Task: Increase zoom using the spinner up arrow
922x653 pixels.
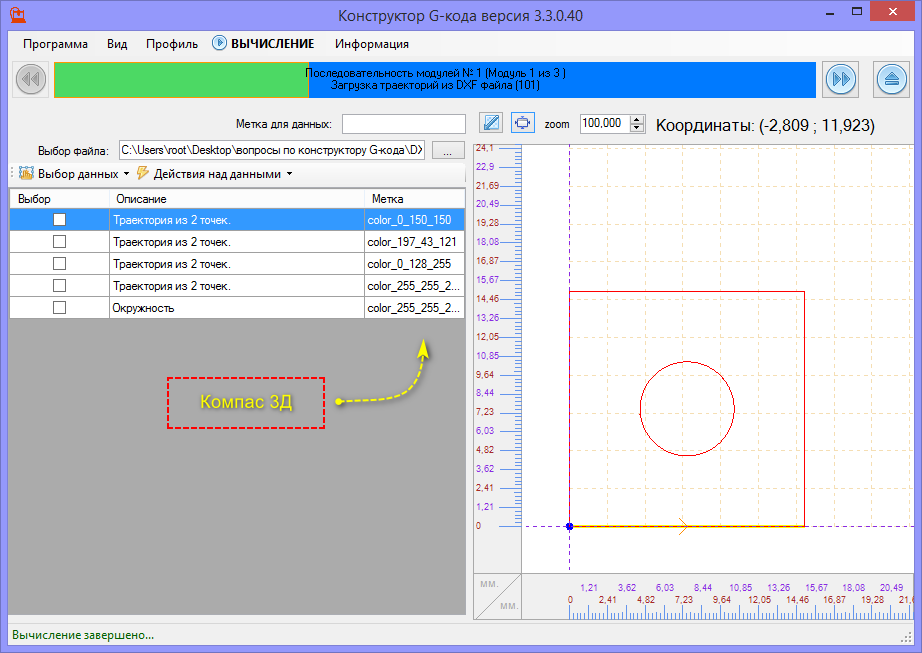Action: 638,119
